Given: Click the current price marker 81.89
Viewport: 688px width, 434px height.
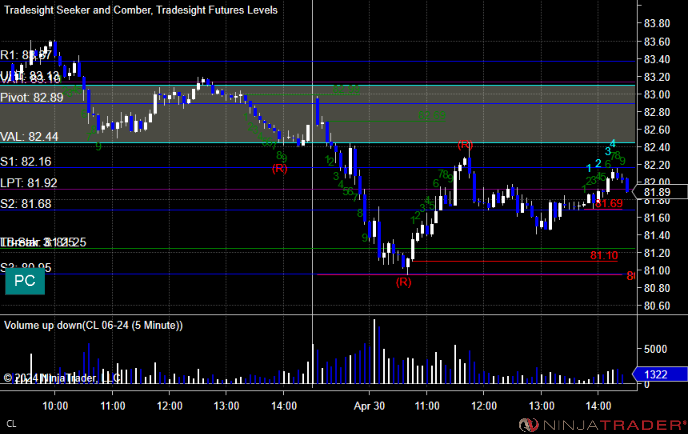Looking at the screenshot, I should click(x=658, y=192).
